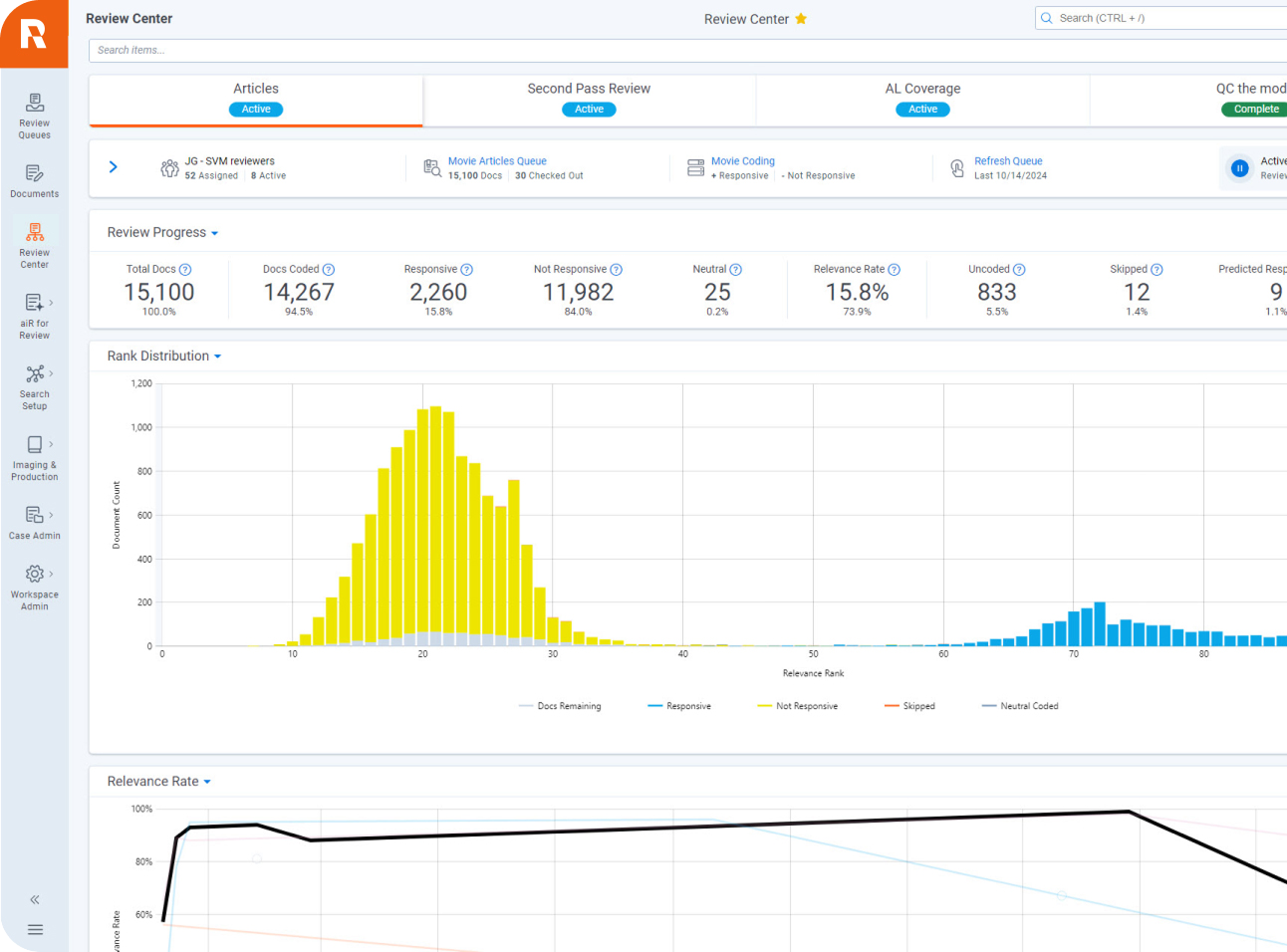Open aiR for Review in sidebar
The width and height of the screenshot is (1287, 952).
(x=35, y=314)
